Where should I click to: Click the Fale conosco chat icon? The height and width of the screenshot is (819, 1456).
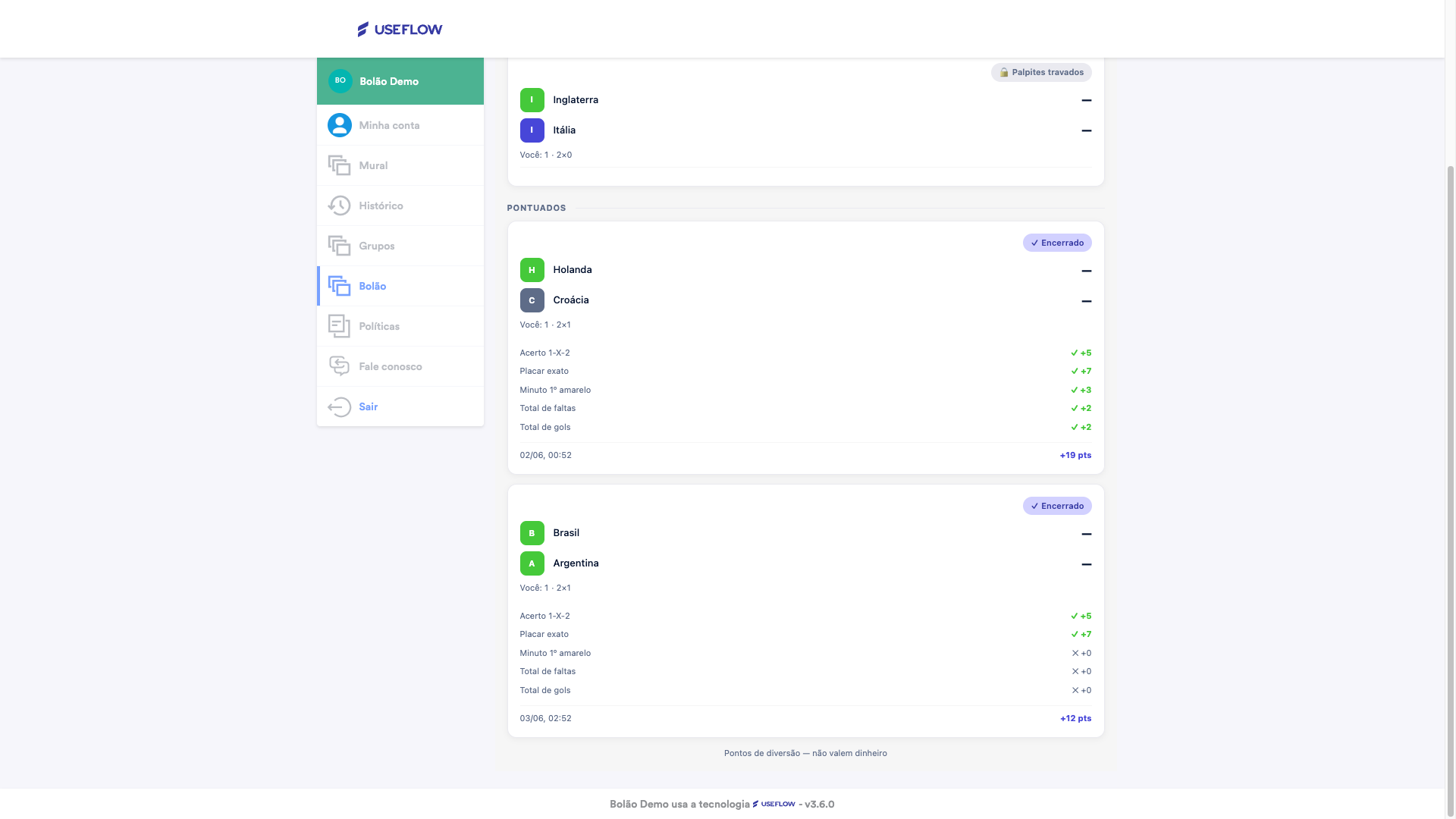tap(339, 366)
